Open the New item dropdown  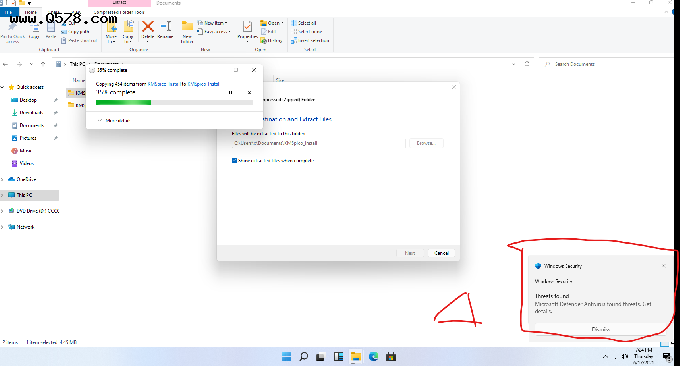(212, 23)
